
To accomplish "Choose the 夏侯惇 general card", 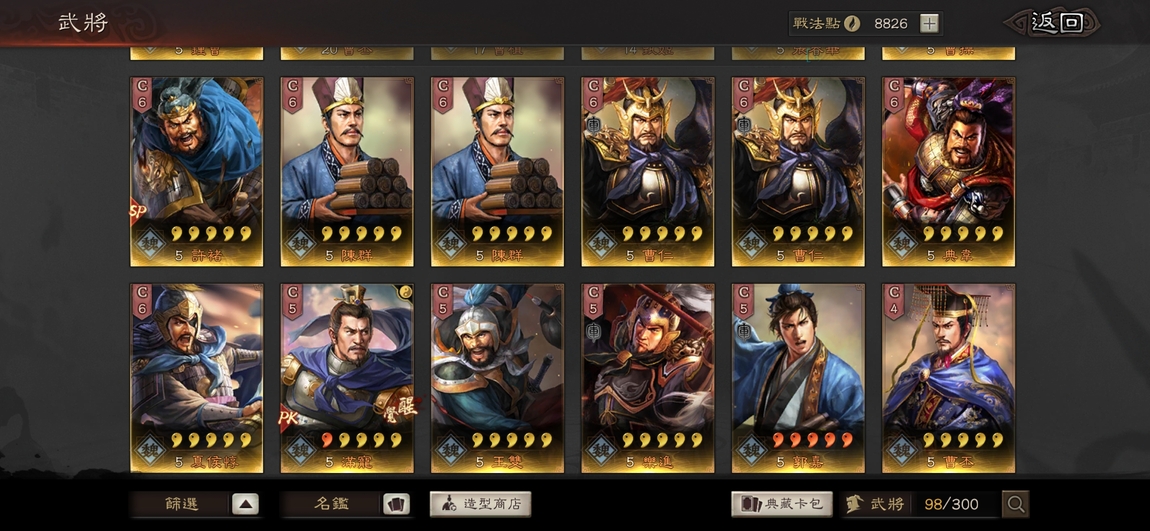I will [x=197, y=378].
